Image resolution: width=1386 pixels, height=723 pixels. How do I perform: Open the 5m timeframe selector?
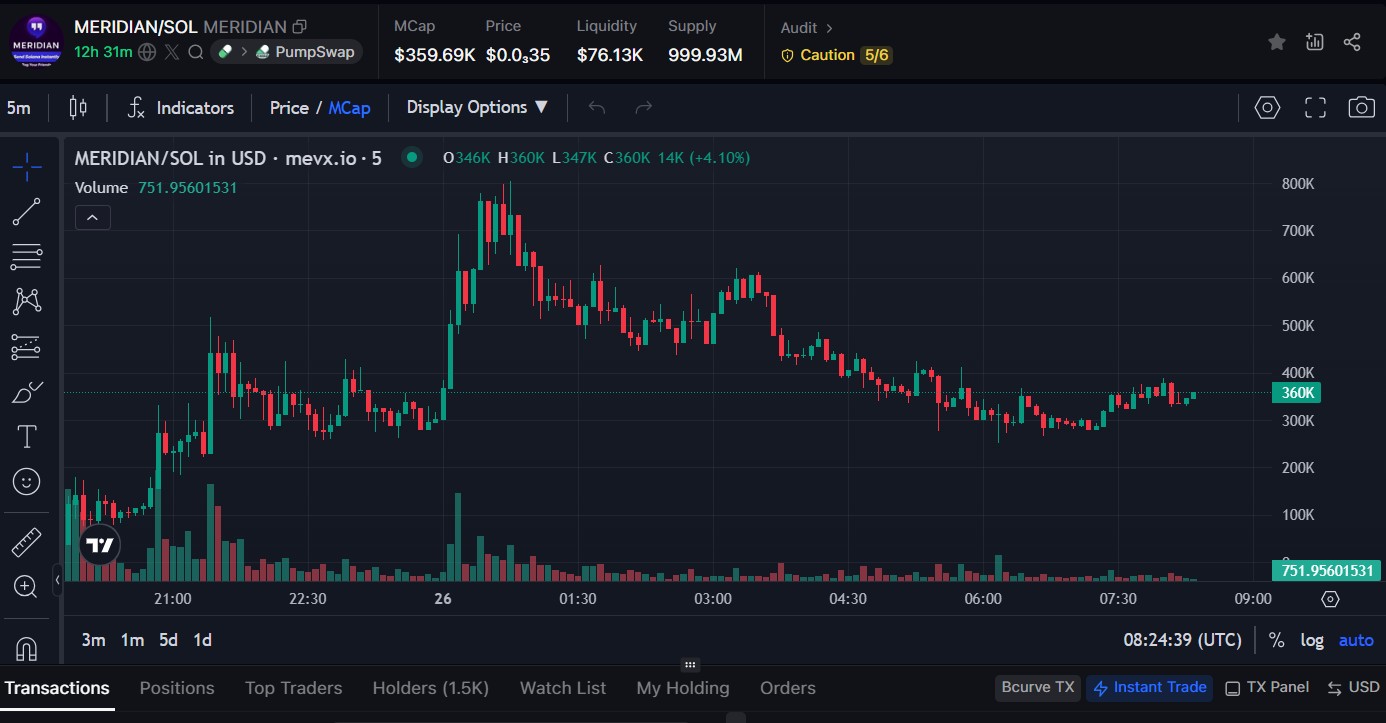coord(19,108)
